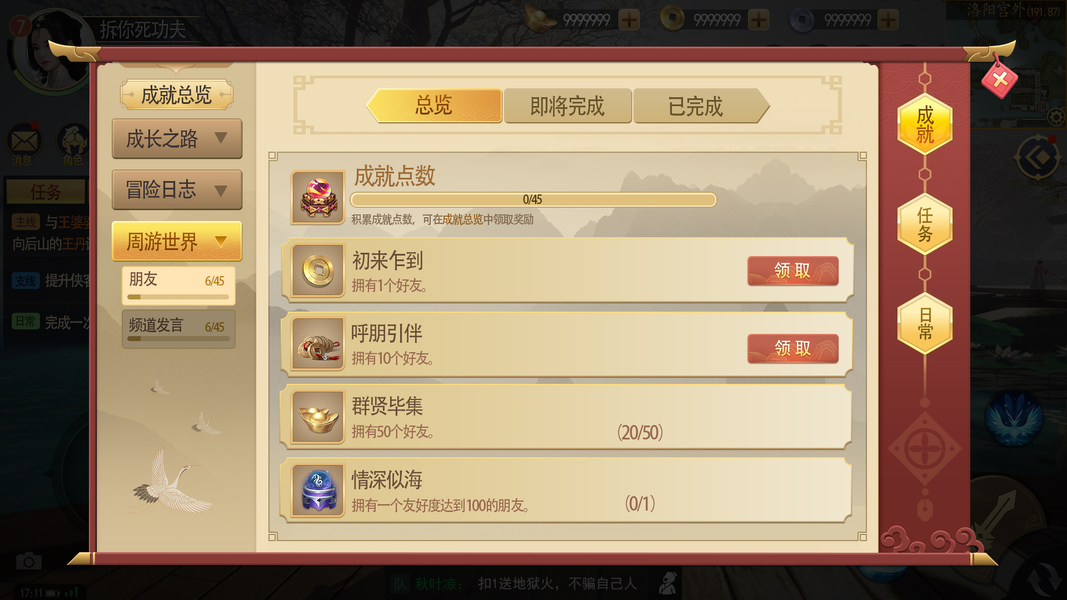The image size is (1067, 600).
Task: Claim the 初来乍到 reward with 领取
Action: pyautogui.click(x=793, y=271)
